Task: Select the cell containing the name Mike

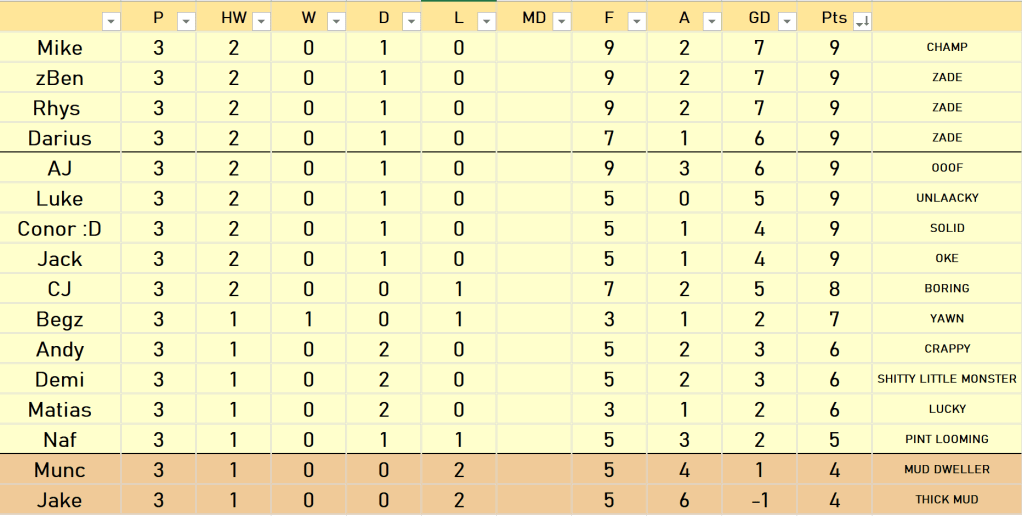Action: point(60,48)
